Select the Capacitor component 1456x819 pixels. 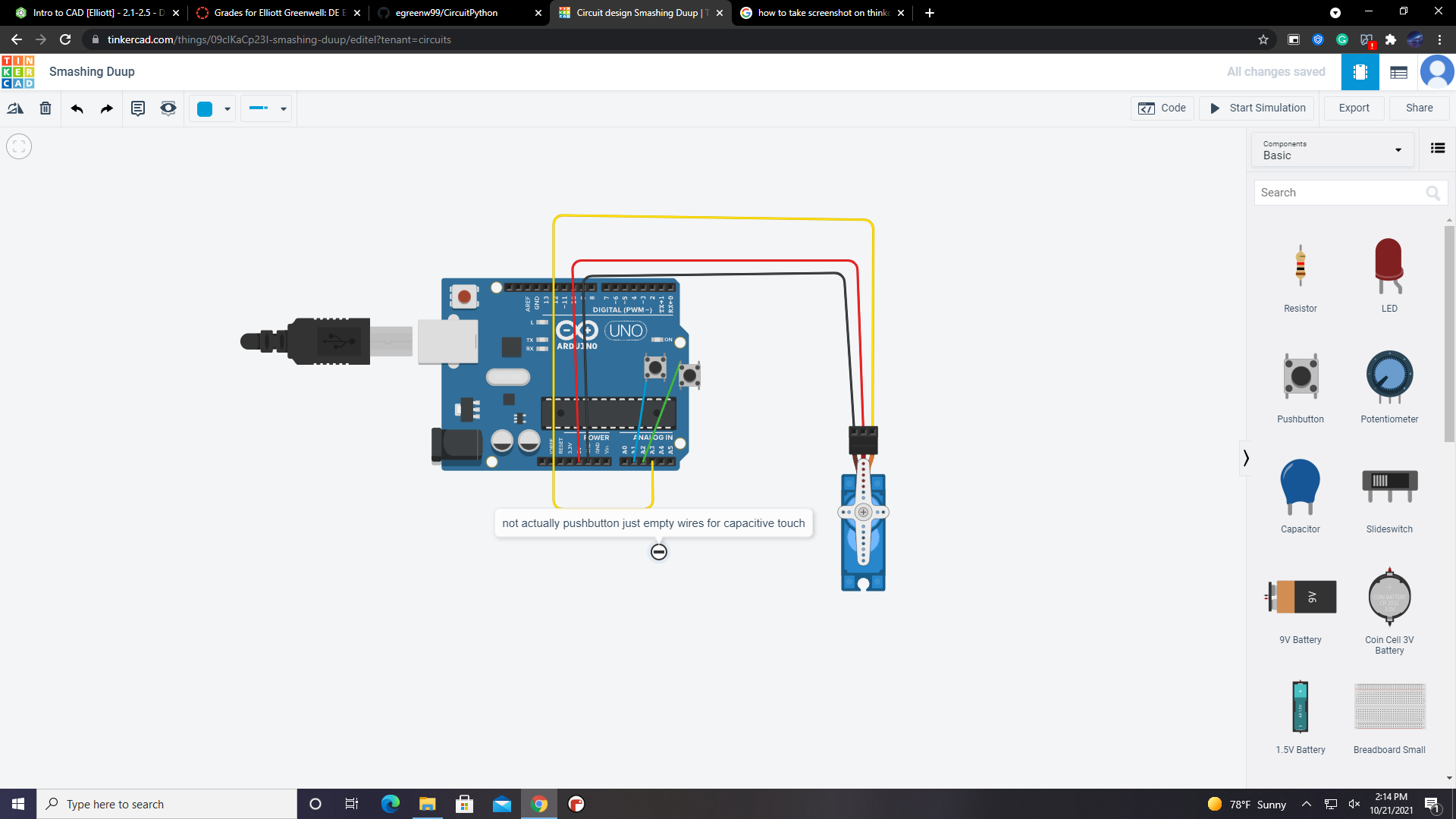coord(1301,497)
